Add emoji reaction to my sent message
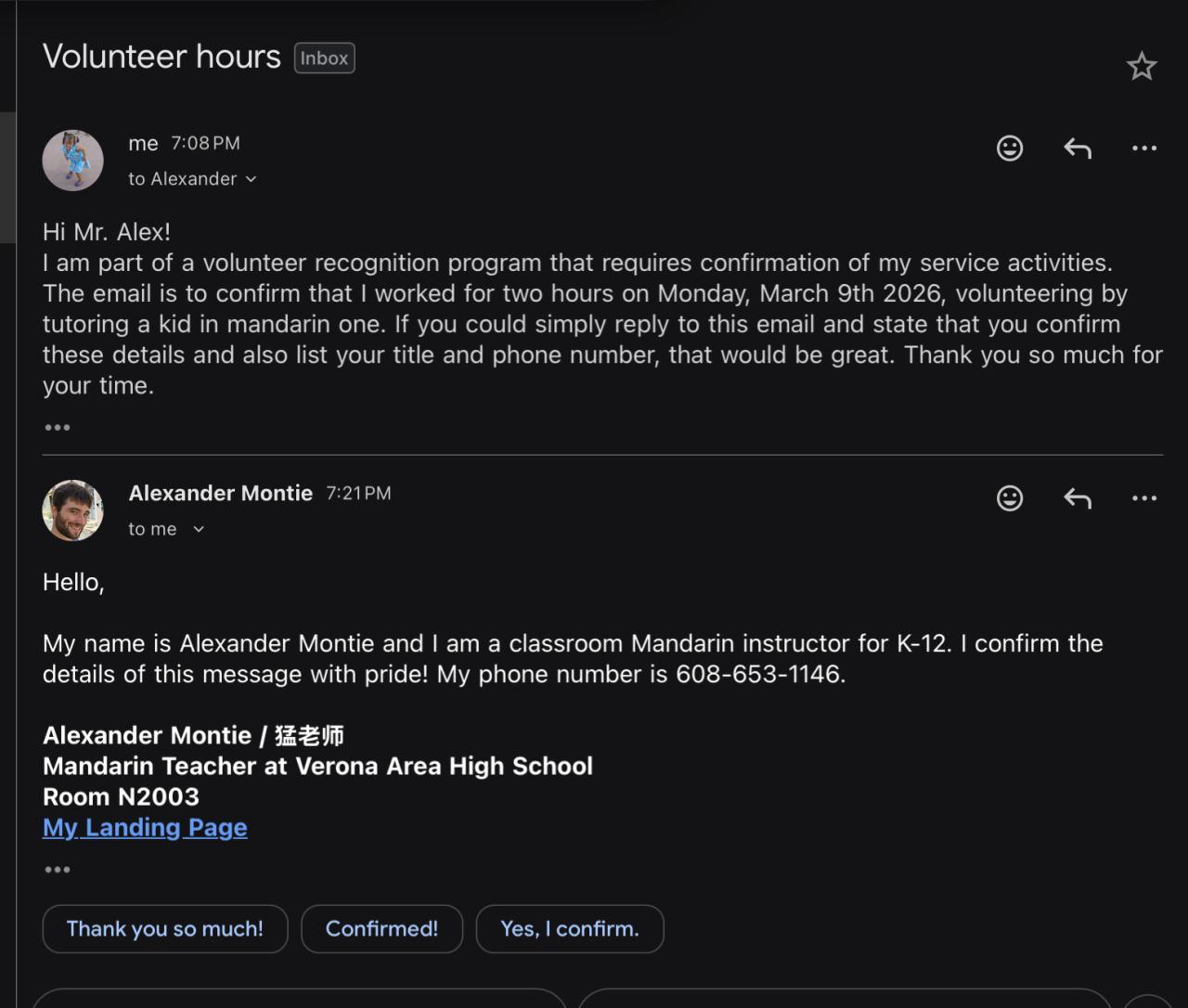Screen dimensions: 1188x1008 (x=1009, y=149)
